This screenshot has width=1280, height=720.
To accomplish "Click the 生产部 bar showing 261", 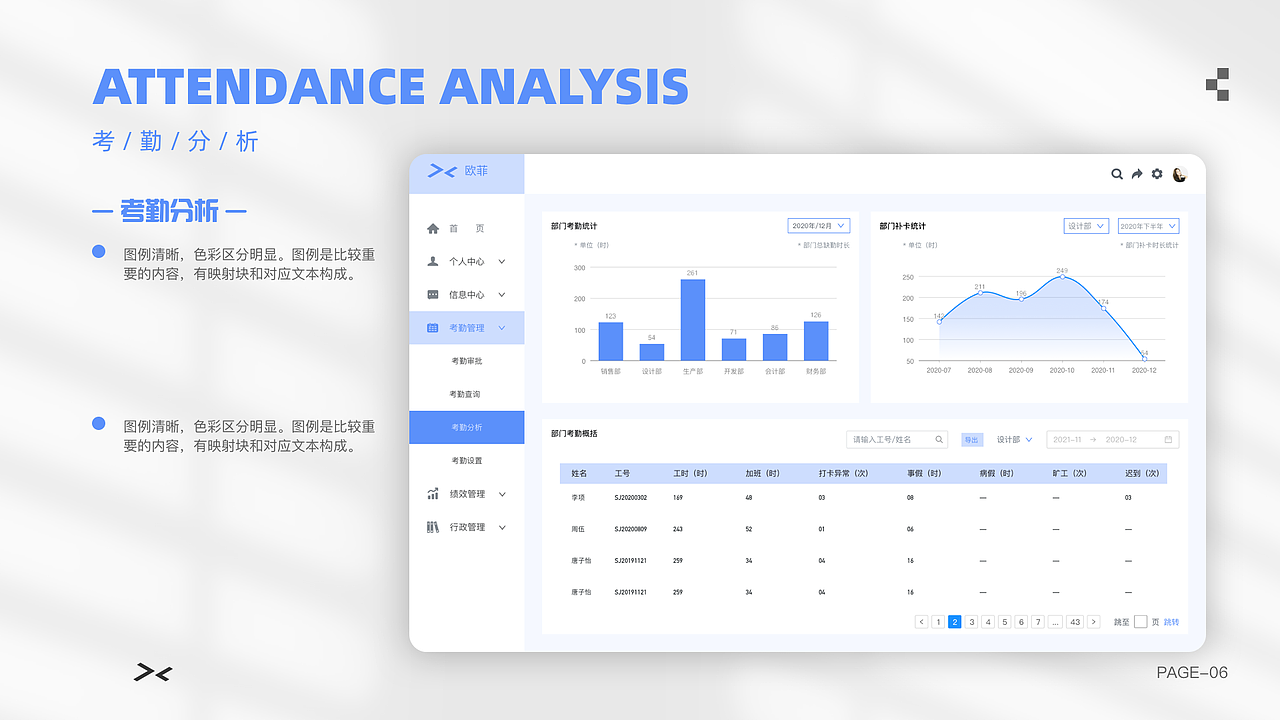I will [x=693, y=320].
